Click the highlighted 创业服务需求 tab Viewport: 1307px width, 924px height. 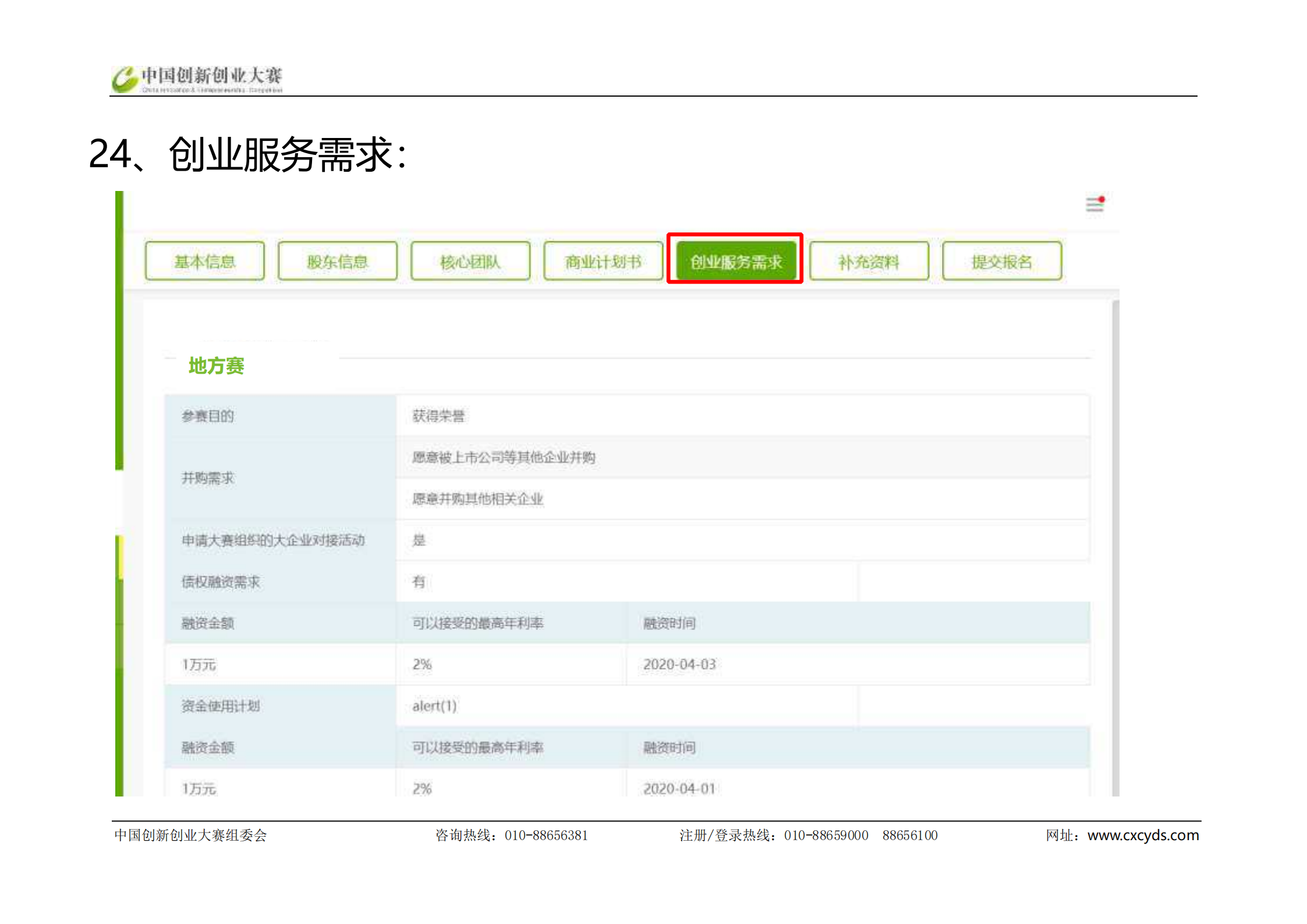[x=735, y=261]
